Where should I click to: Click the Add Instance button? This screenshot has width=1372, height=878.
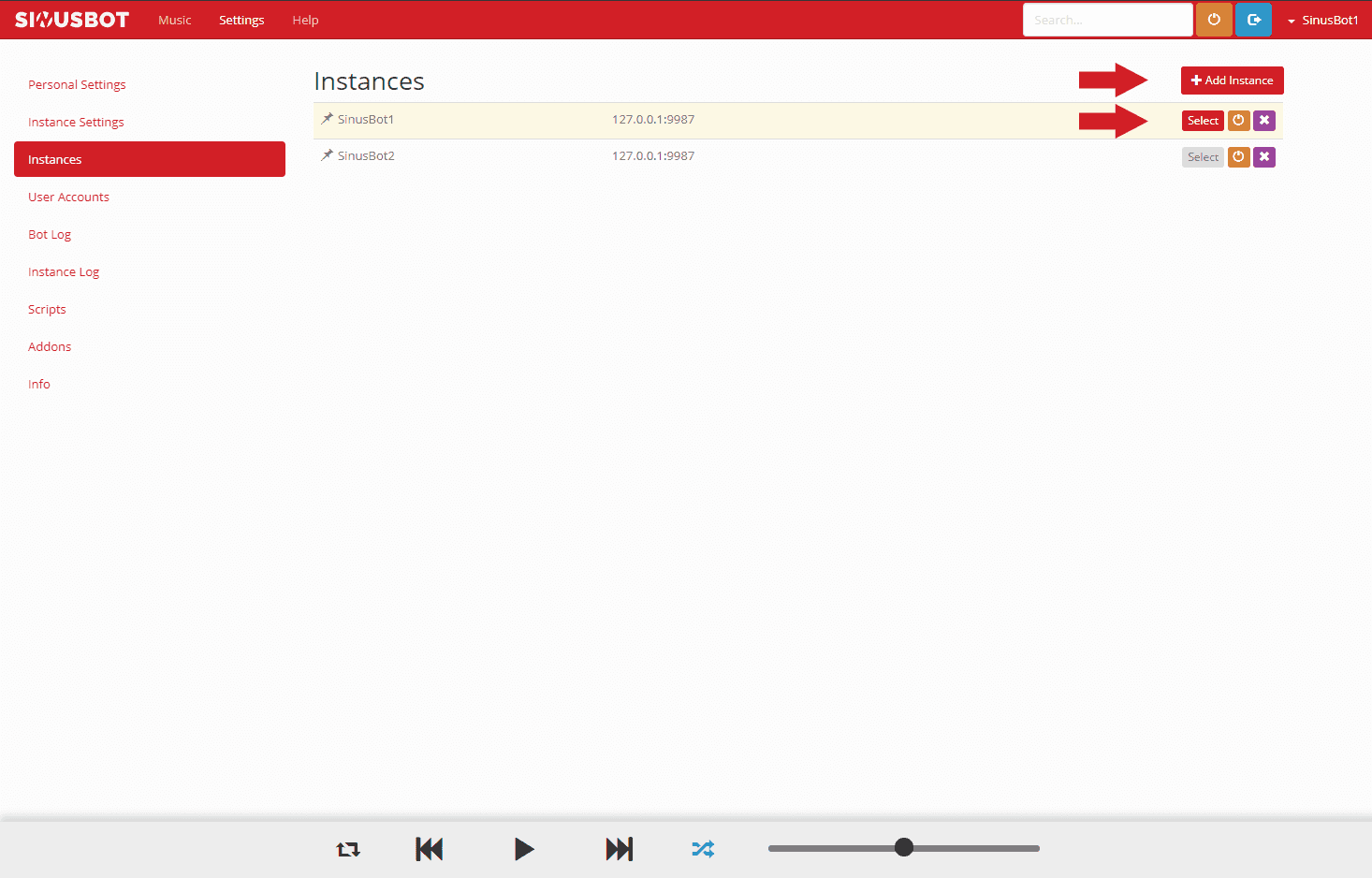click(1232, 80)
